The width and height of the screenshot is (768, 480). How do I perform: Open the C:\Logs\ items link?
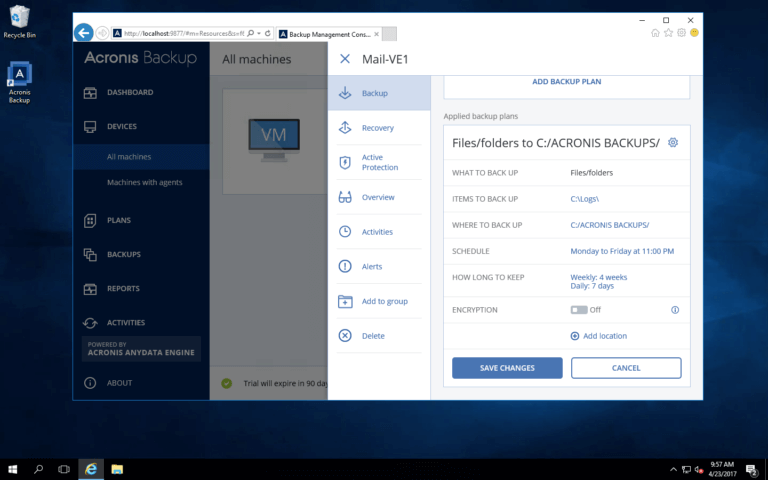click(x=584, y=199)
